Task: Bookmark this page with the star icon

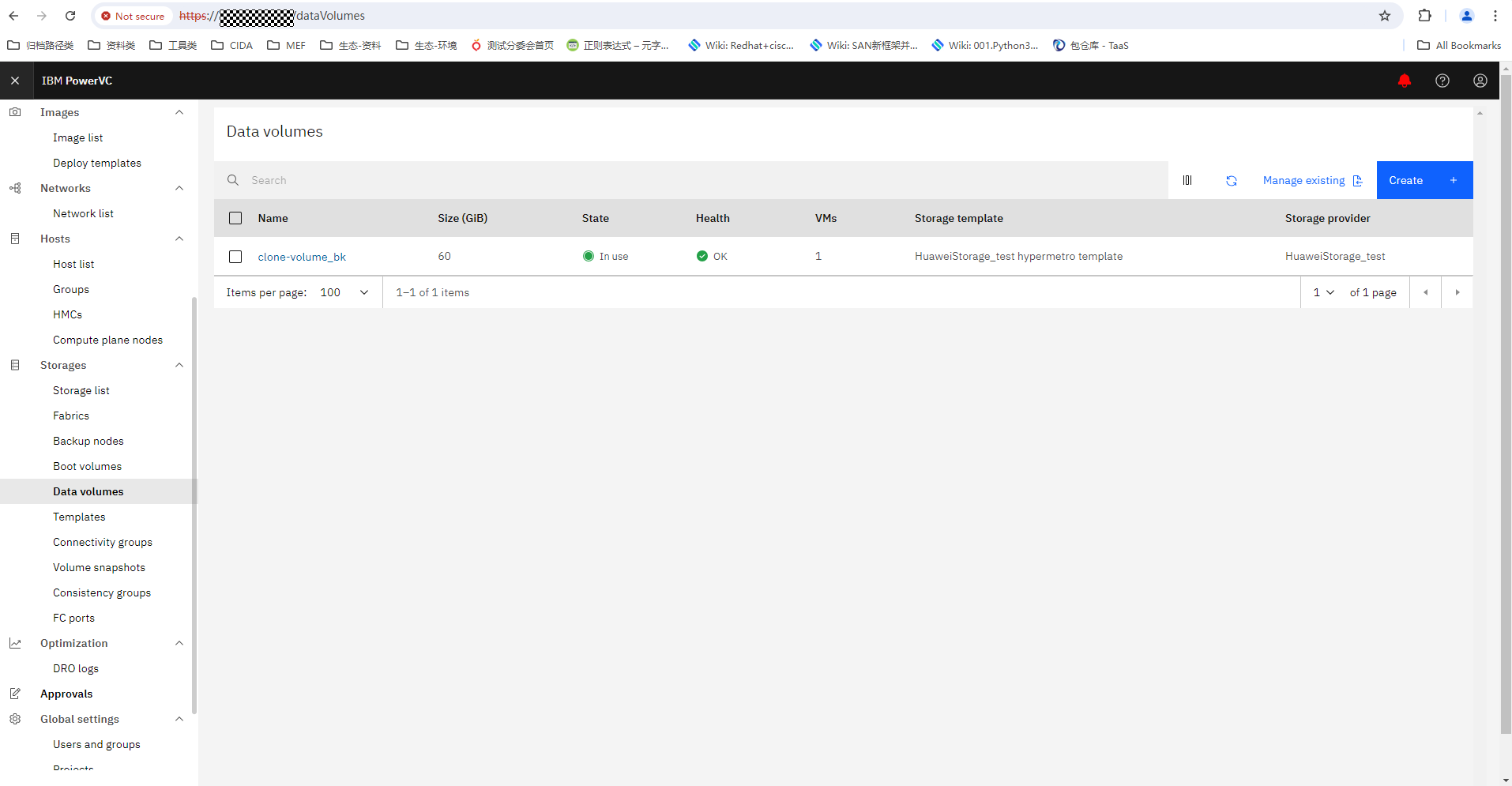Action: 1385,16
